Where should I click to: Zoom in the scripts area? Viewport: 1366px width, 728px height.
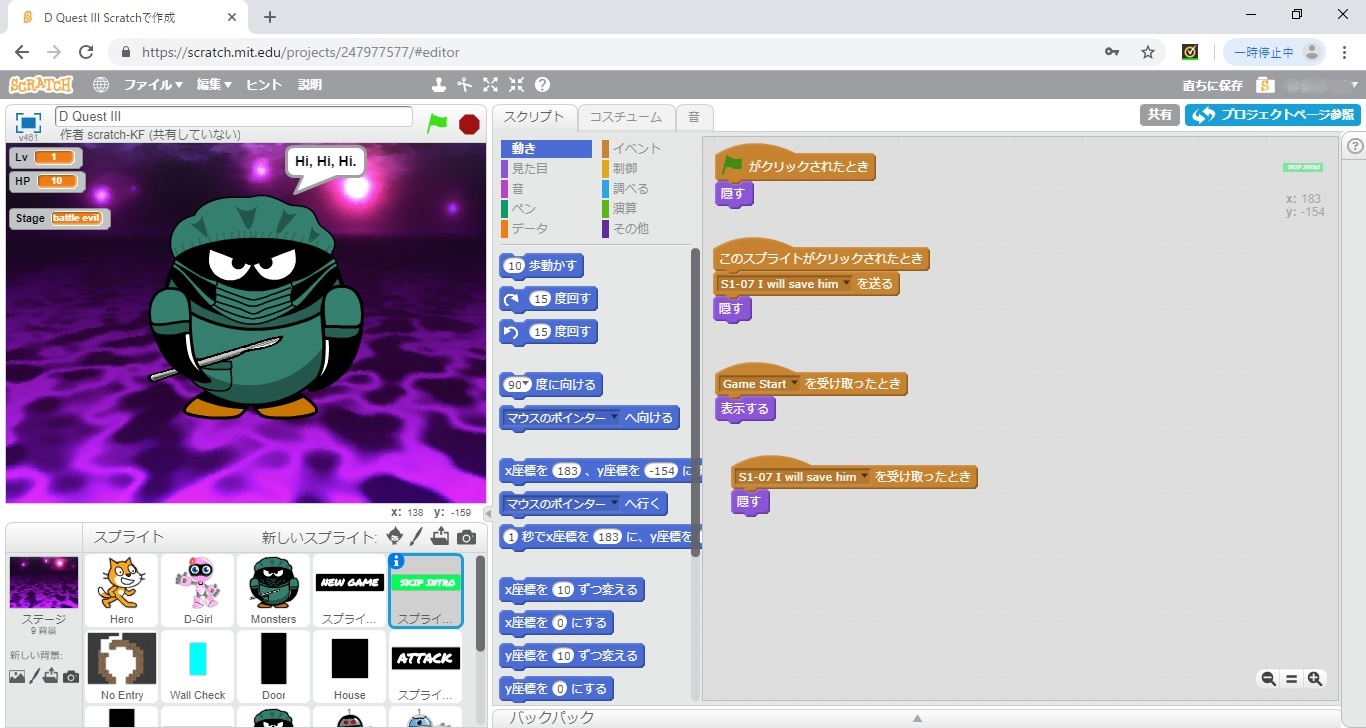1315,679
